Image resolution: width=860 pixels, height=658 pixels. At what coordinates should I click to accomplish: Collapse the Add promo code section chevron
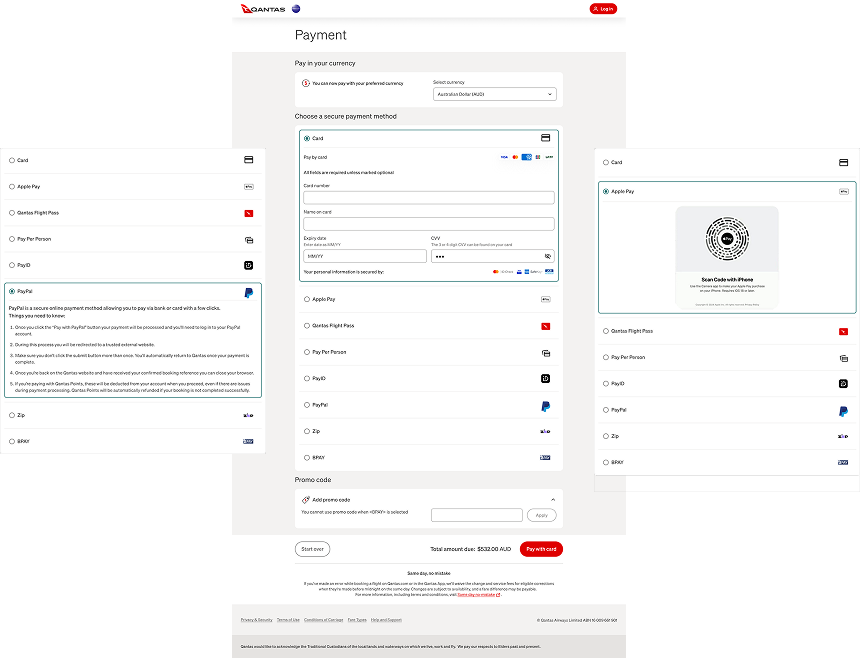[553, 500]
